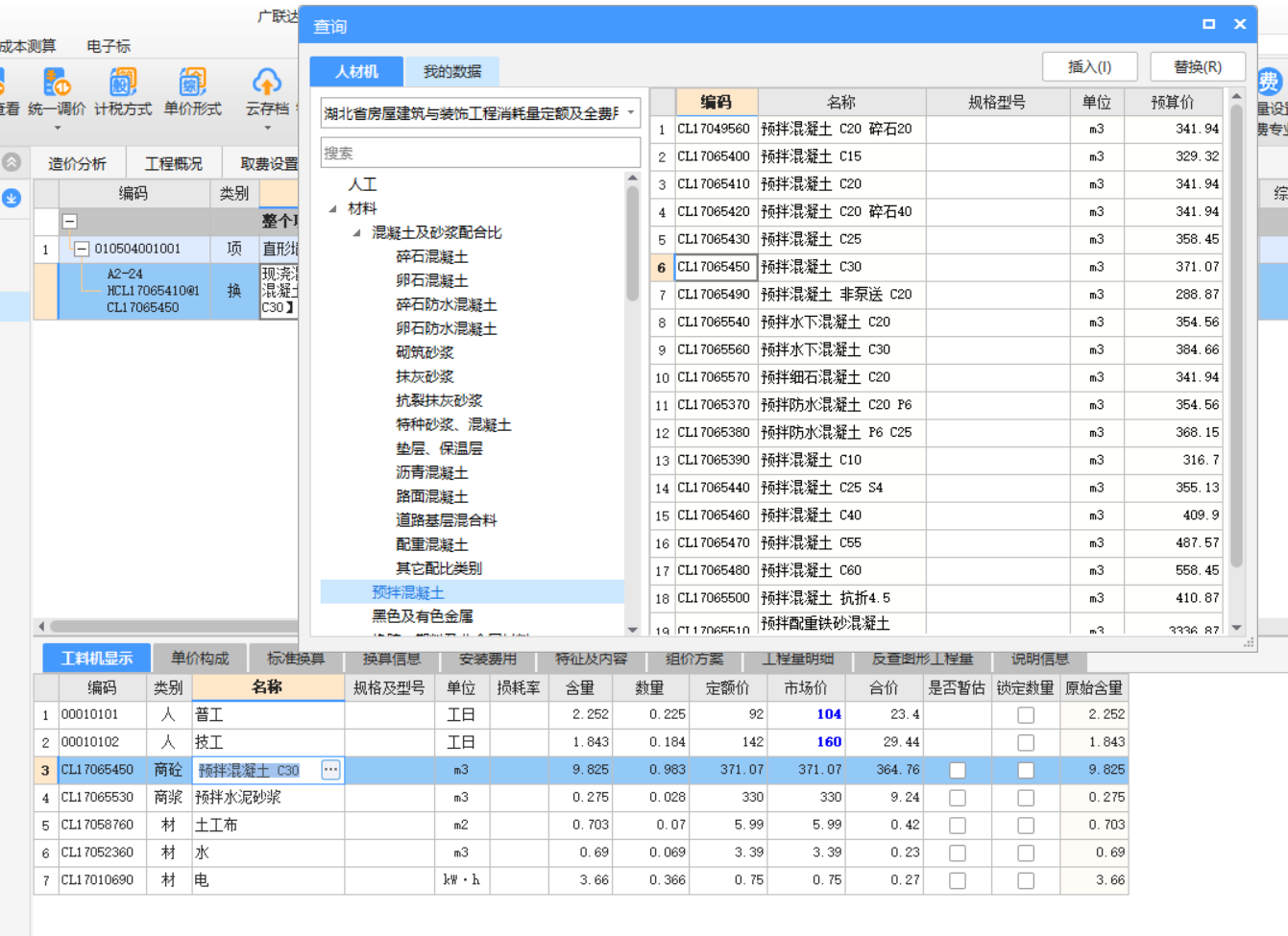Viewport: 1288px width, 936px height.
Task: Open dropdown arrow under 云存档
Action: 267,128
